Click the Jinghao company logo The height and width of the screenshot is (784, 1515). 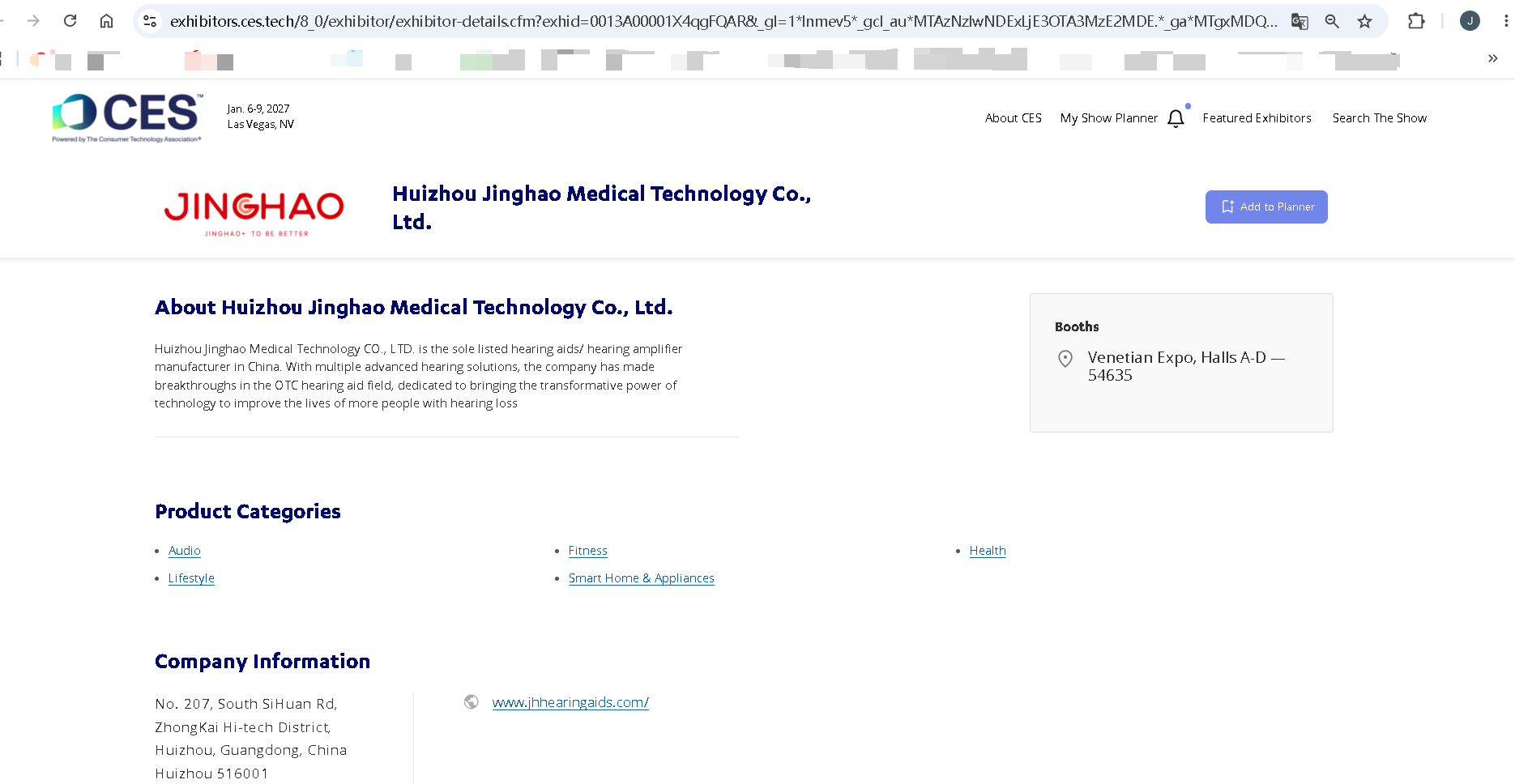point(254,213)
